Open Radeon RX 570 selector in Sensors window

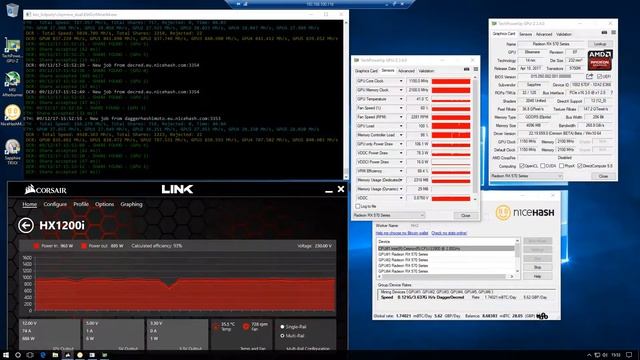point(388,215)
